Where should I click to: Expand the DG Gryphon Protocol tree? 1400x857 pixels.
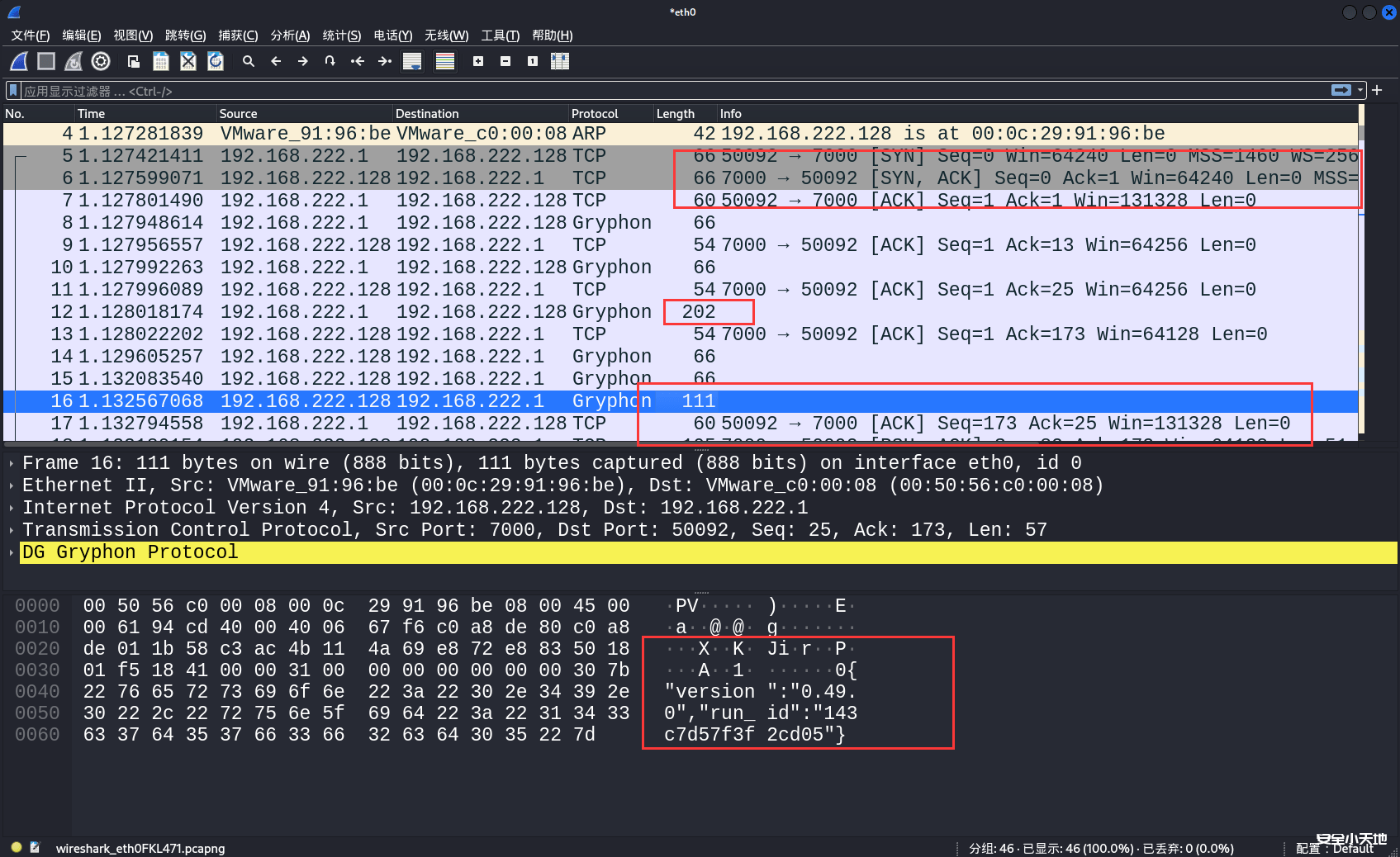click(x=11, y=552)
